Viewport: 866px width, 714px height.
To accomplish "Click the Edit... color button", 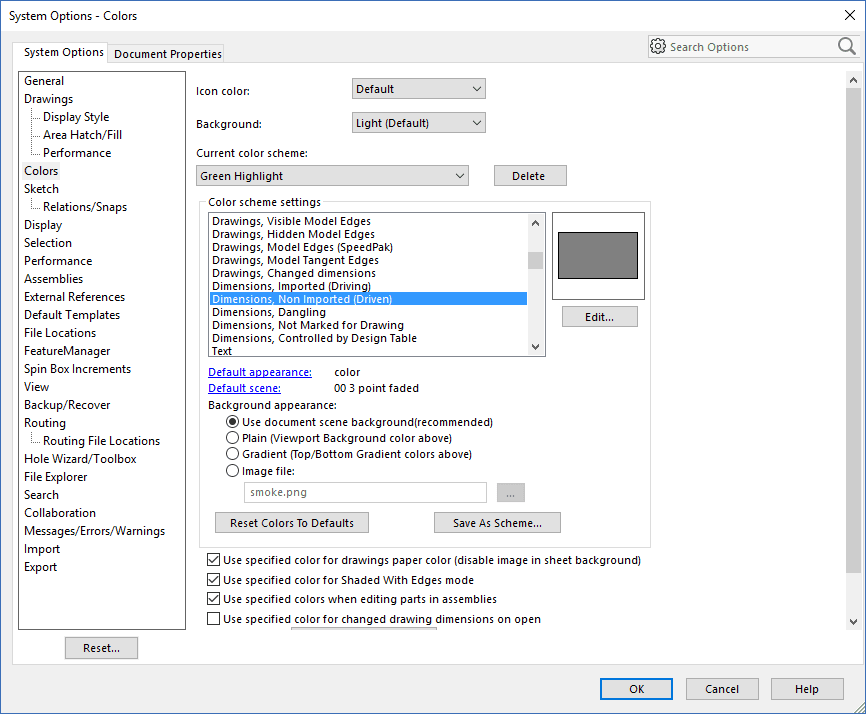I will (600, 317).
